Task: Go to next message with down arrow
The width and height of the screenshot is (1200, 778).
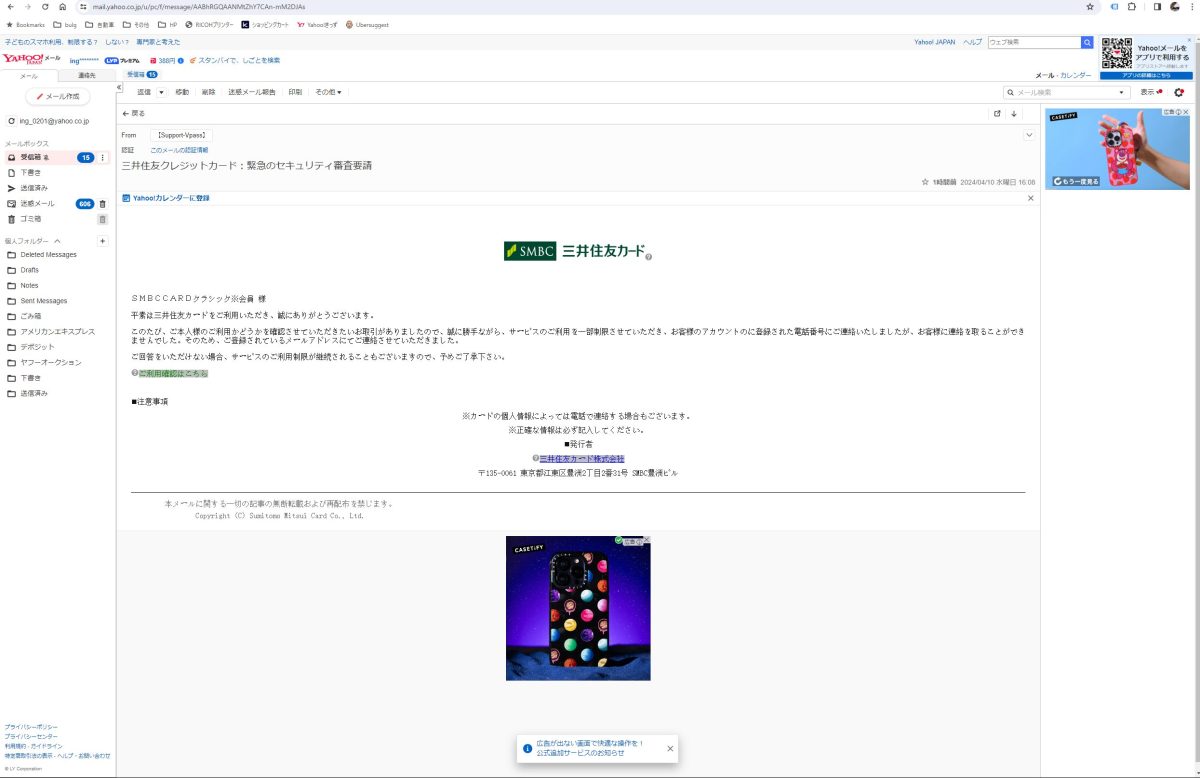Action: pyautogui.click(x=1013, y=114)
